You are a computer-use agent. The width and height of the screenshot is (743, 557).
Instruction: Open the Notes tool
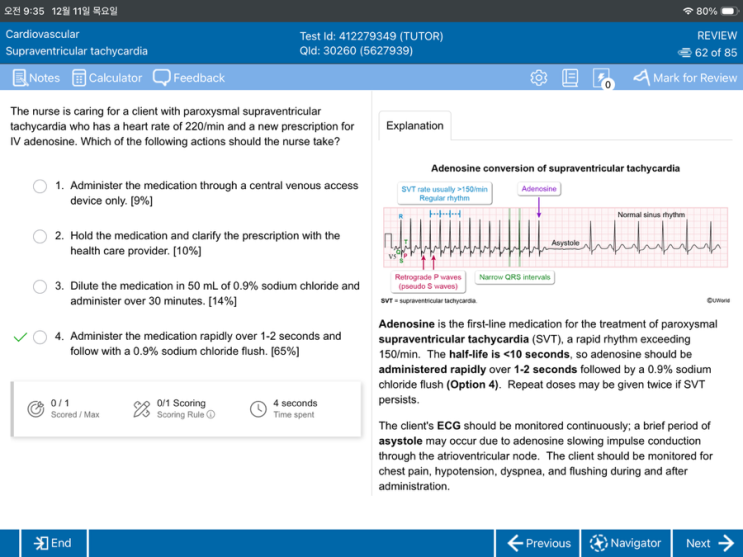[36, 78]
